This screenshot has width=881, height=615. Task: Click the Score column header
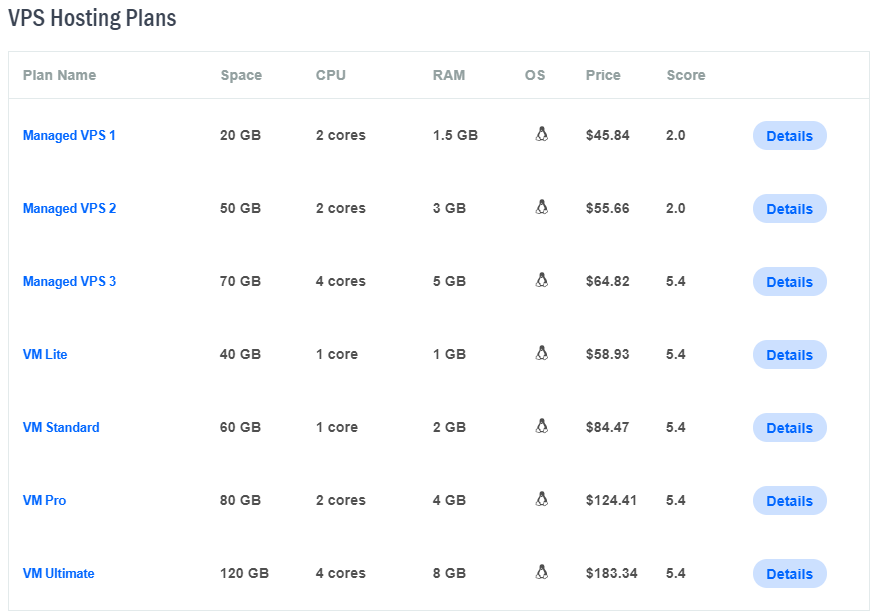tap(685, 75)
